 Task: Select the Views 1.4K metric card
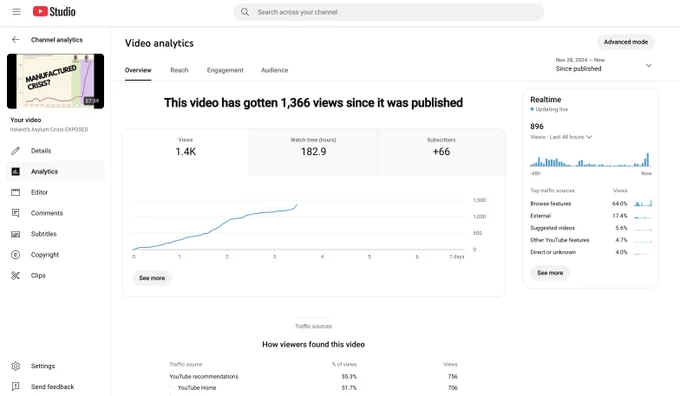186,152
